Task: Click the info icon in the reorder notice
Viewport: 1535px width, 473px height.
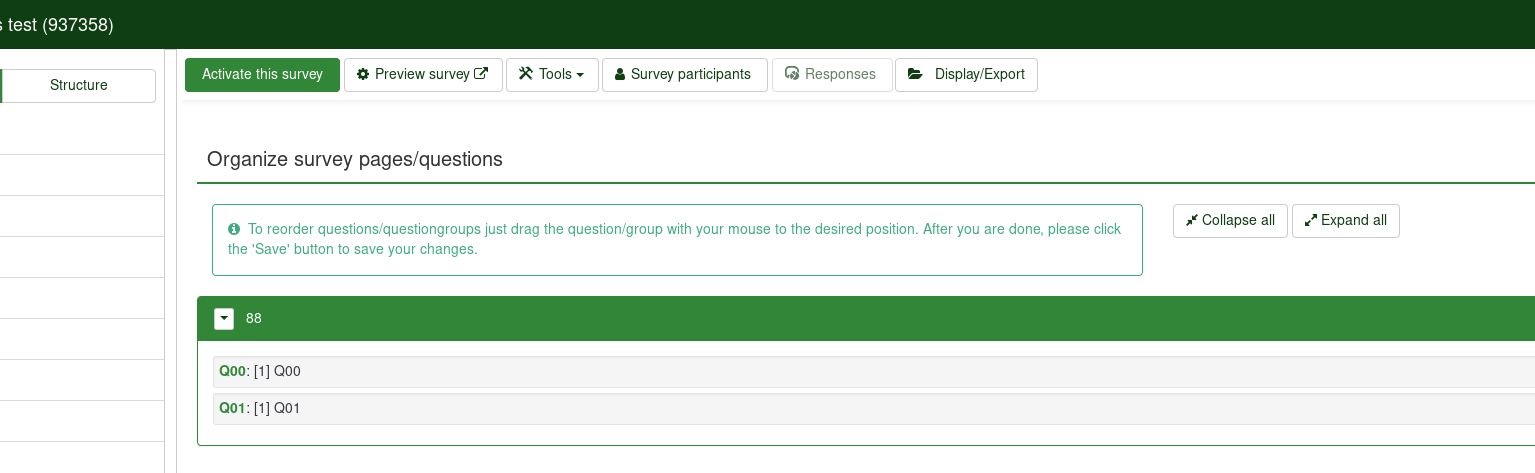Action: point(234,229)
